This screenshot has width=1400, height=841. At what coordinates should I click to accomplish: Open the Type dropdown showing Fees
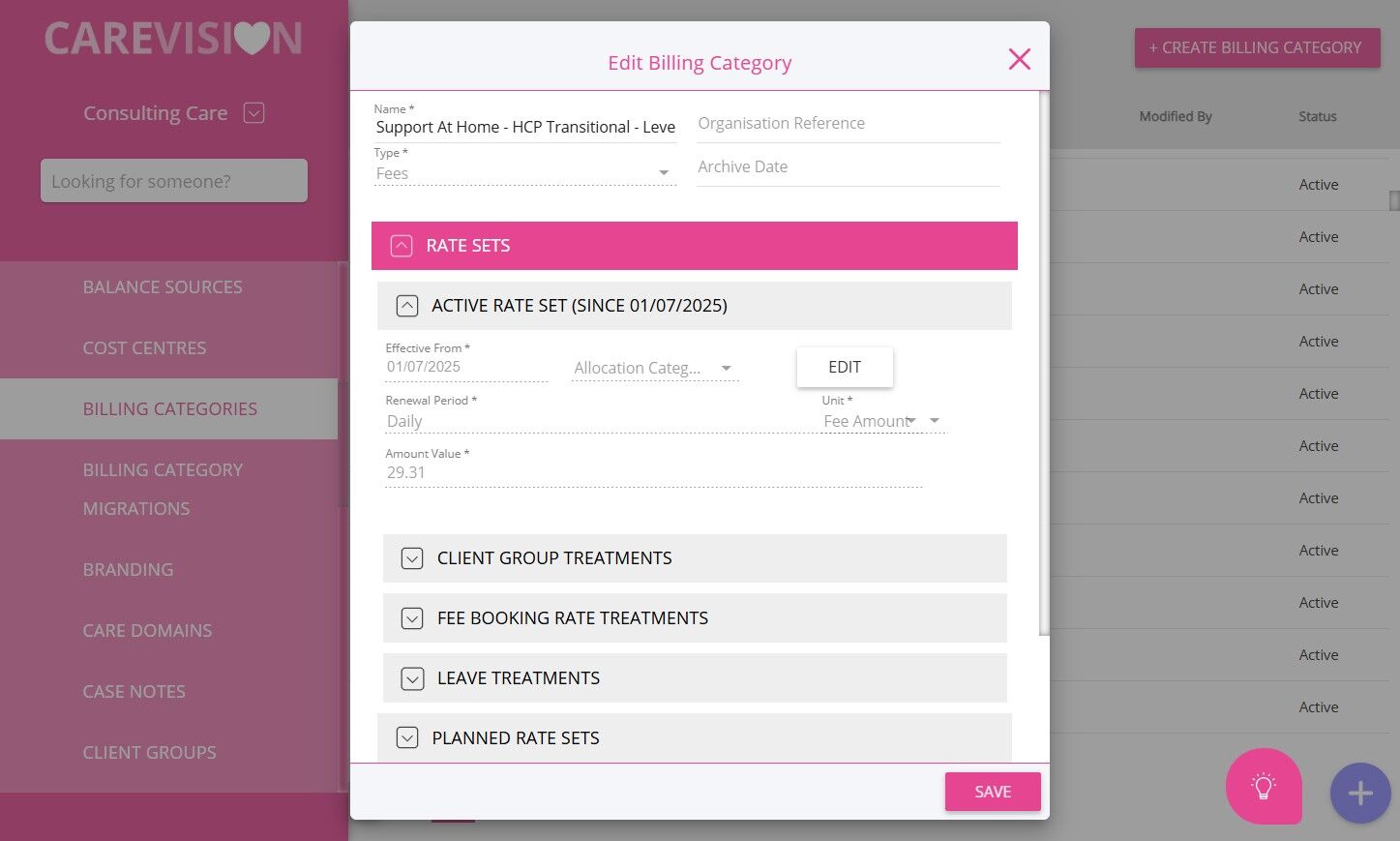coord(524,173)
